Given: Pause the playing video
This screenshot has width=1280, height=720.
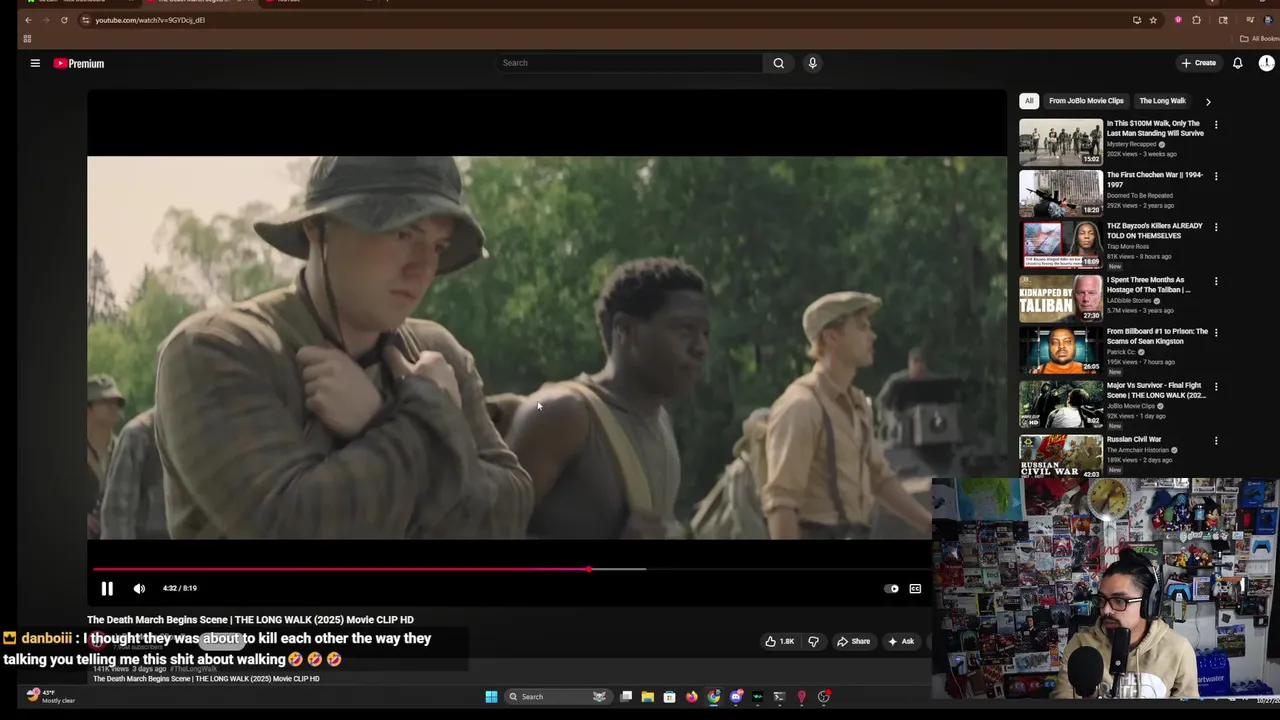Looking at the screenshot, I should [107, 588].
